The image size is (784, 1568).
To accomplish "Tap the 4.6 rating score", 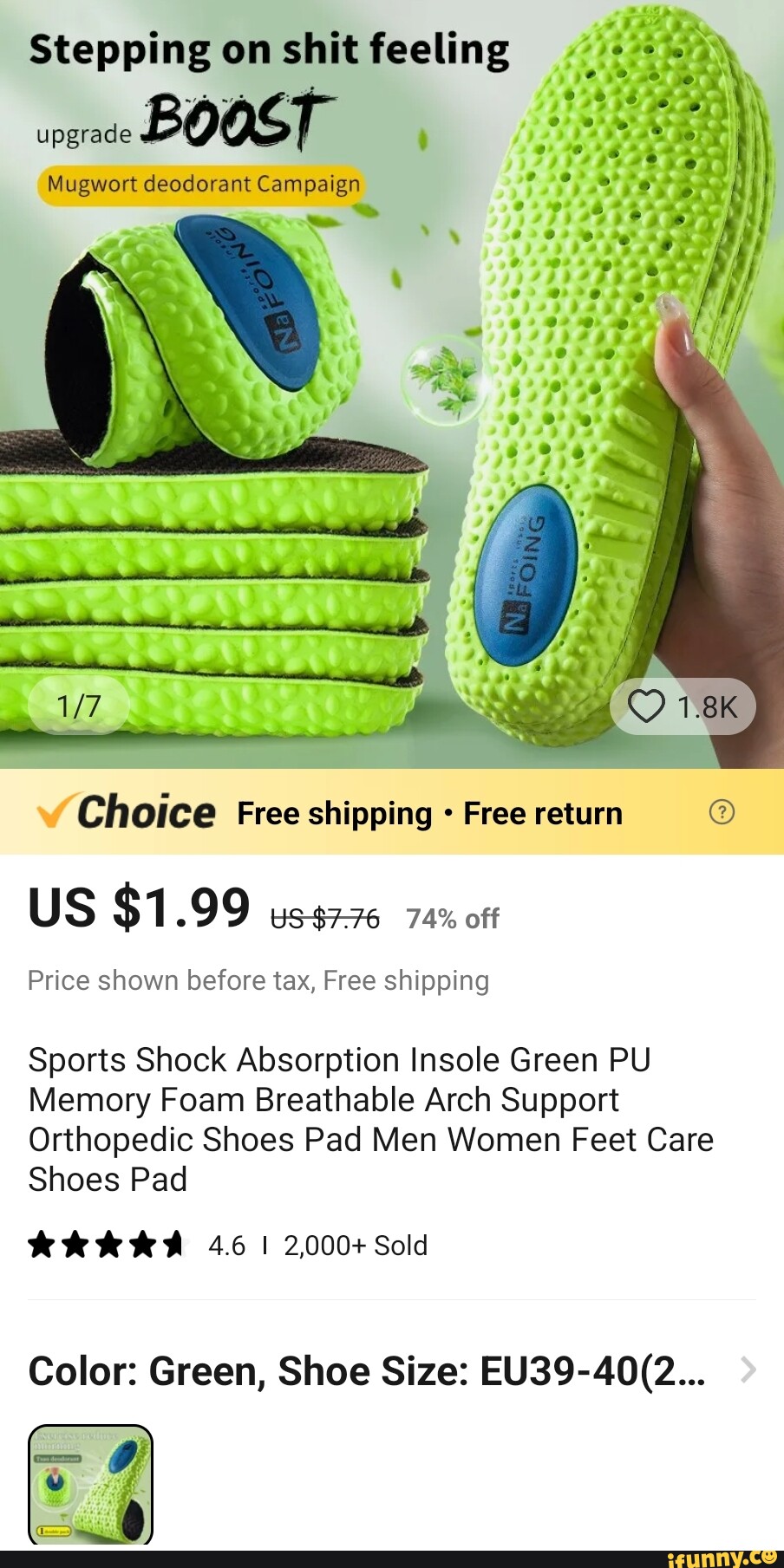I will coord(227,1246).
